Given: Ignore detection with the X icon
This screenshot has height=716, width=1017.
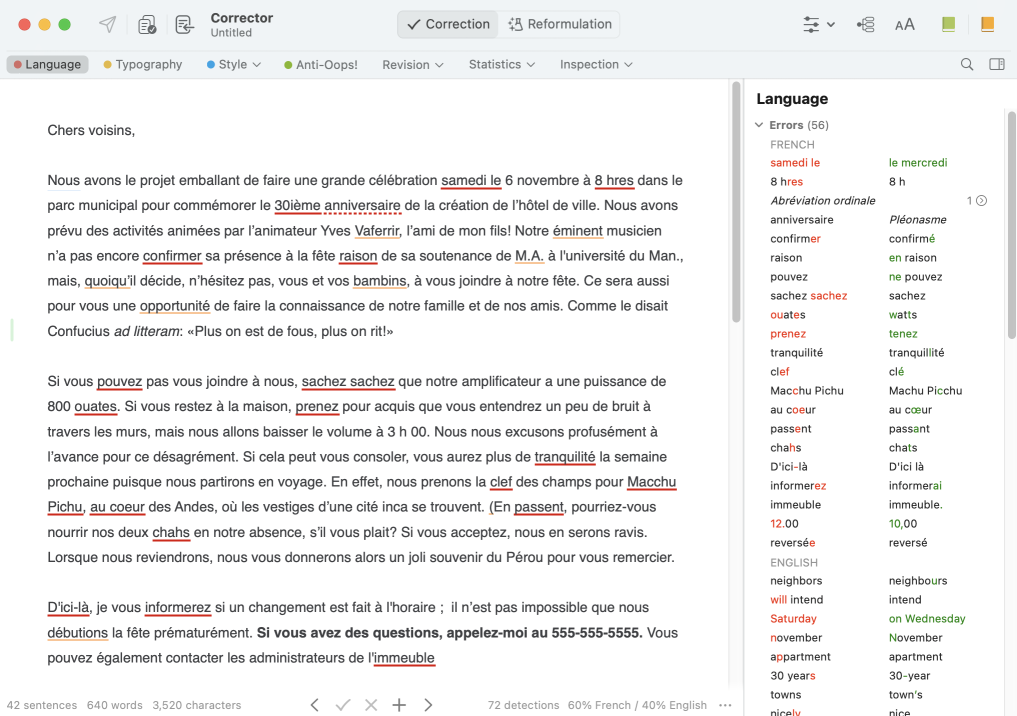Looking at the screenshot, I should tap(371, 705).
